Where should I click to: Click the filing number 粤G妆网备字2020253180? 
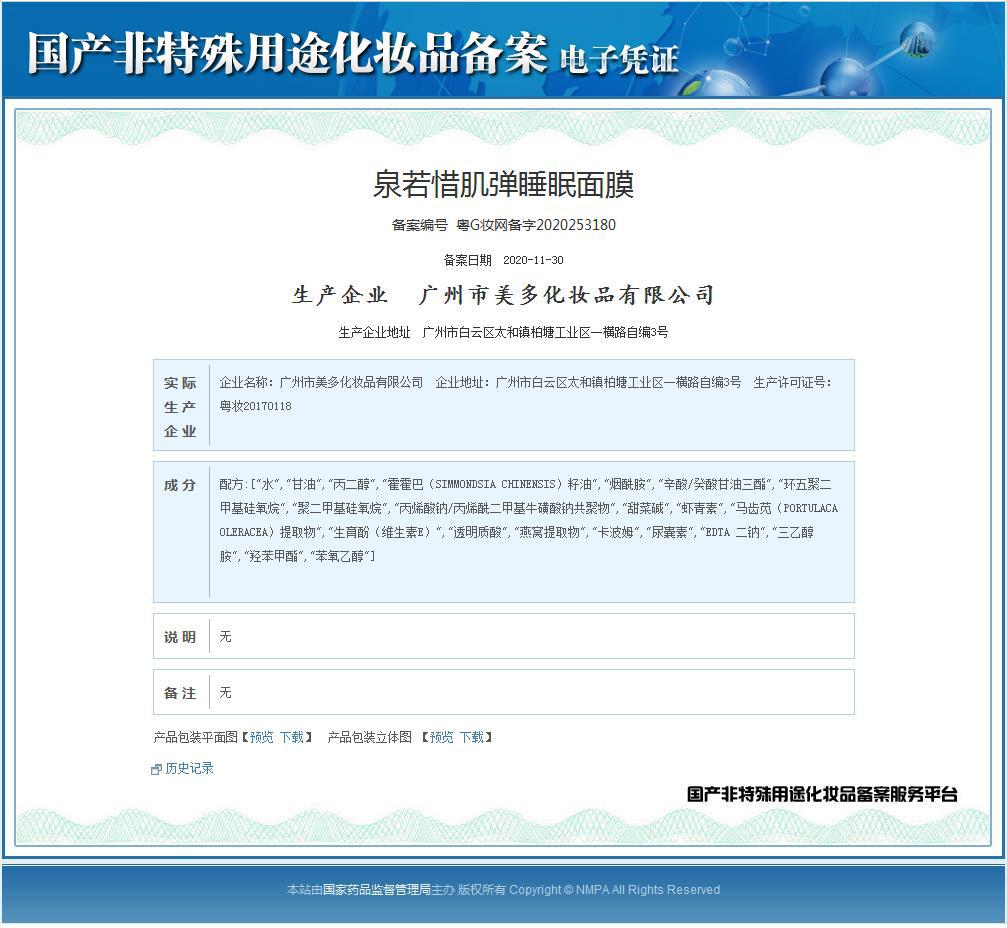536,225
